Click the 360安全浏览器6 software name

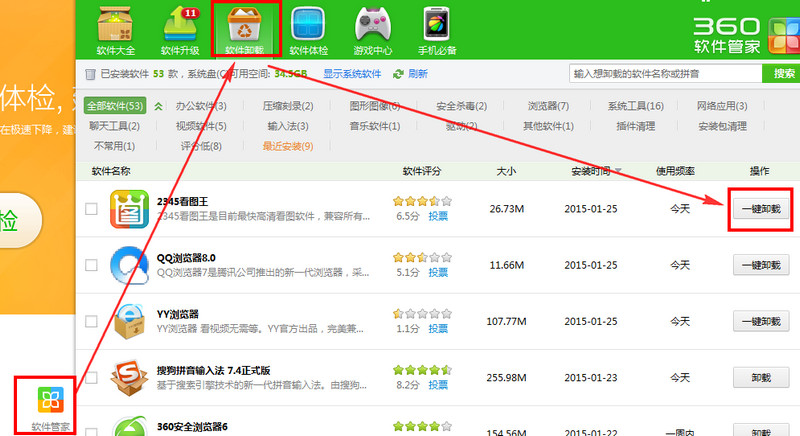pos(192,426)
